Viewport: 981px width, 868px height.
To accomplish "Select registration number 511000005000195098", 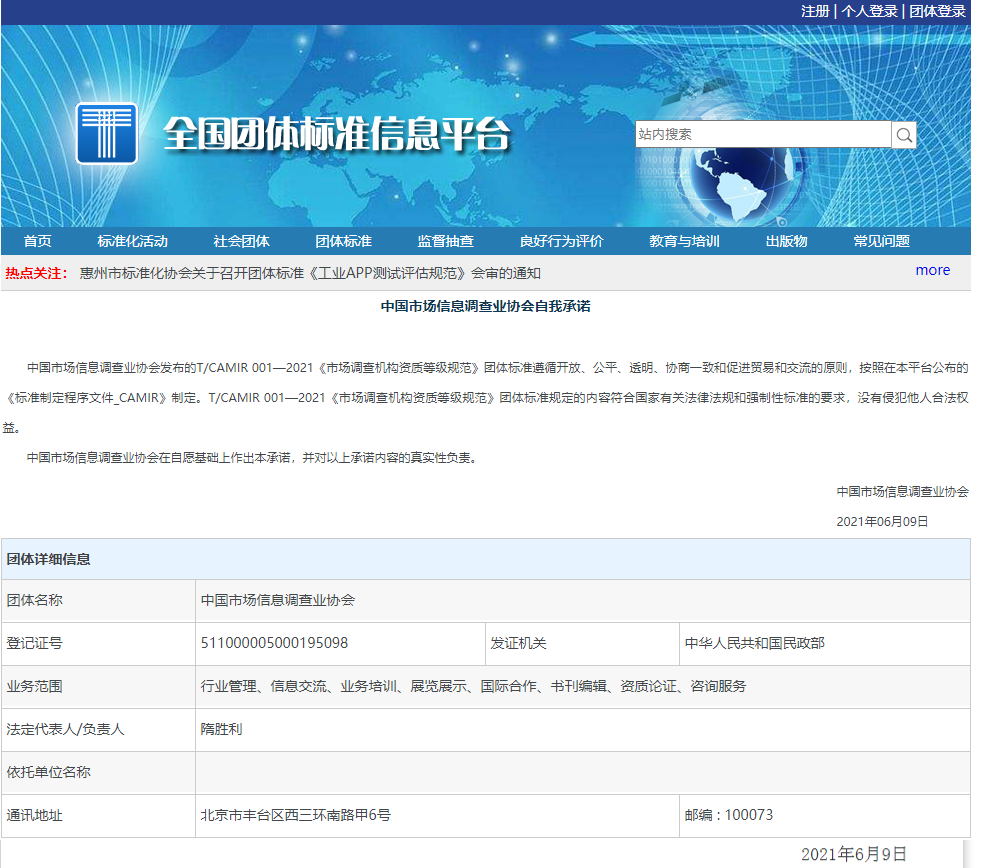I will [274, 643].
